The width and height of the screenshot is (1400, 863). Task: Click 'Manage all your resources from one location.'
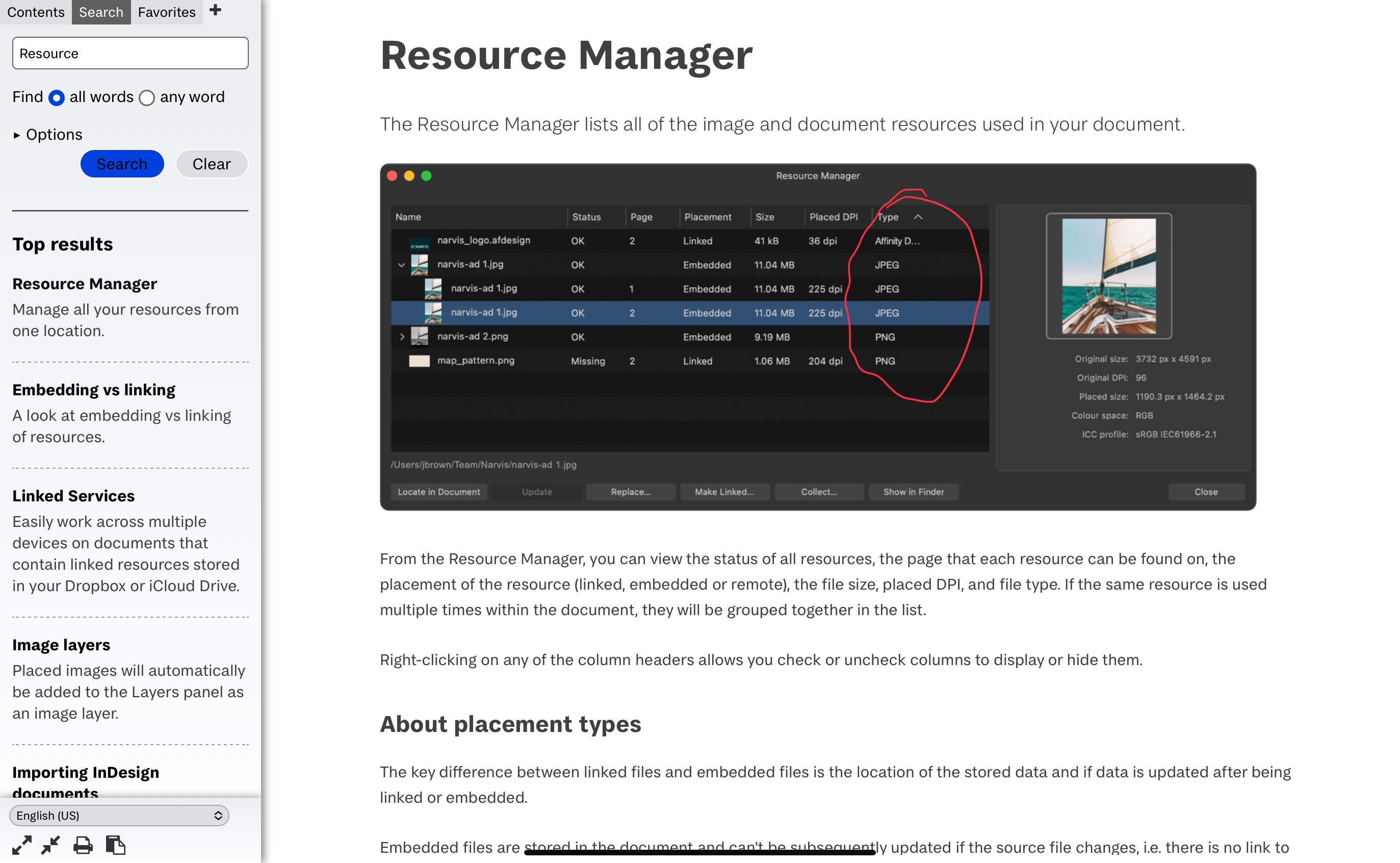point(125,320)
